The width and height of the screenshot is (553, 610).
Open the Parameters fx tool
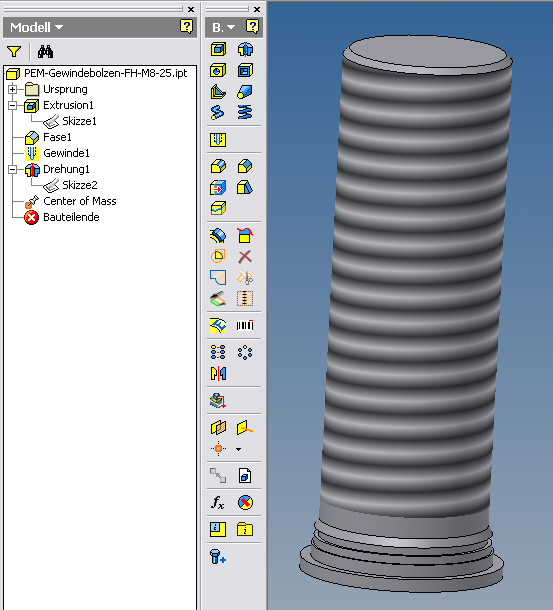pos(218,502)
